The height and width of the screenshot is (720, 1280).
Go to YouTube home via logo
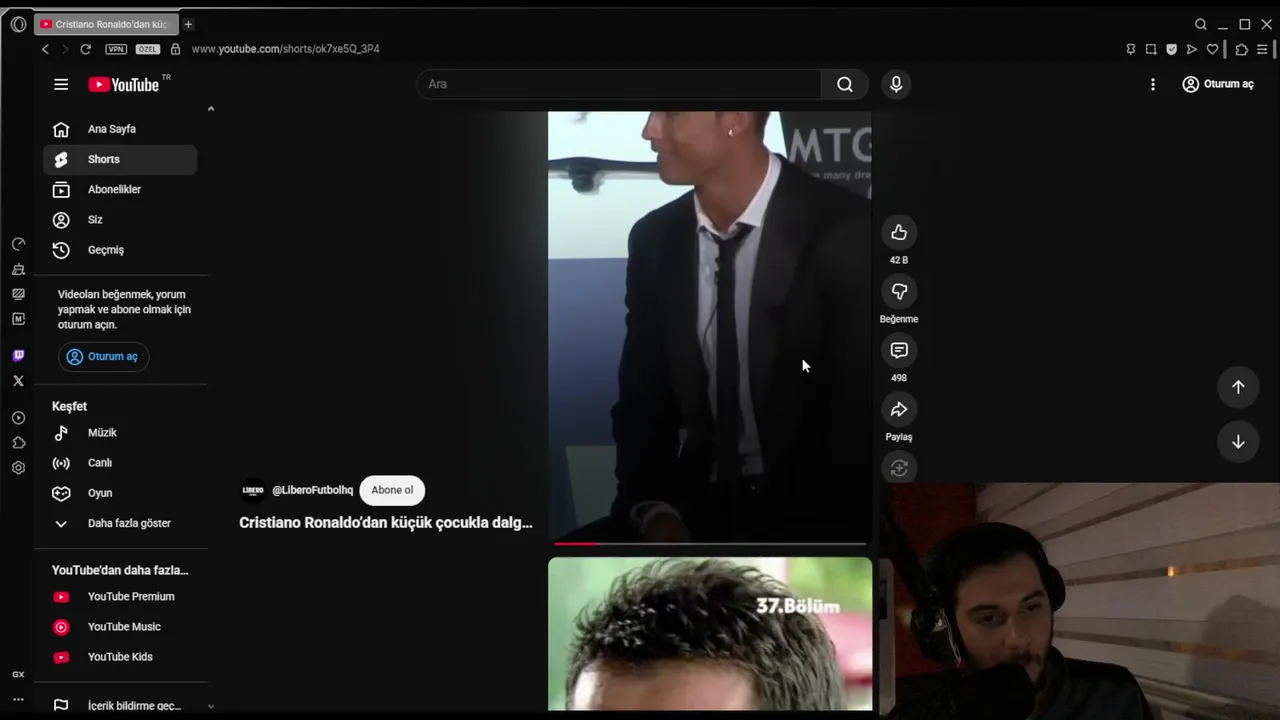(123, 85)
